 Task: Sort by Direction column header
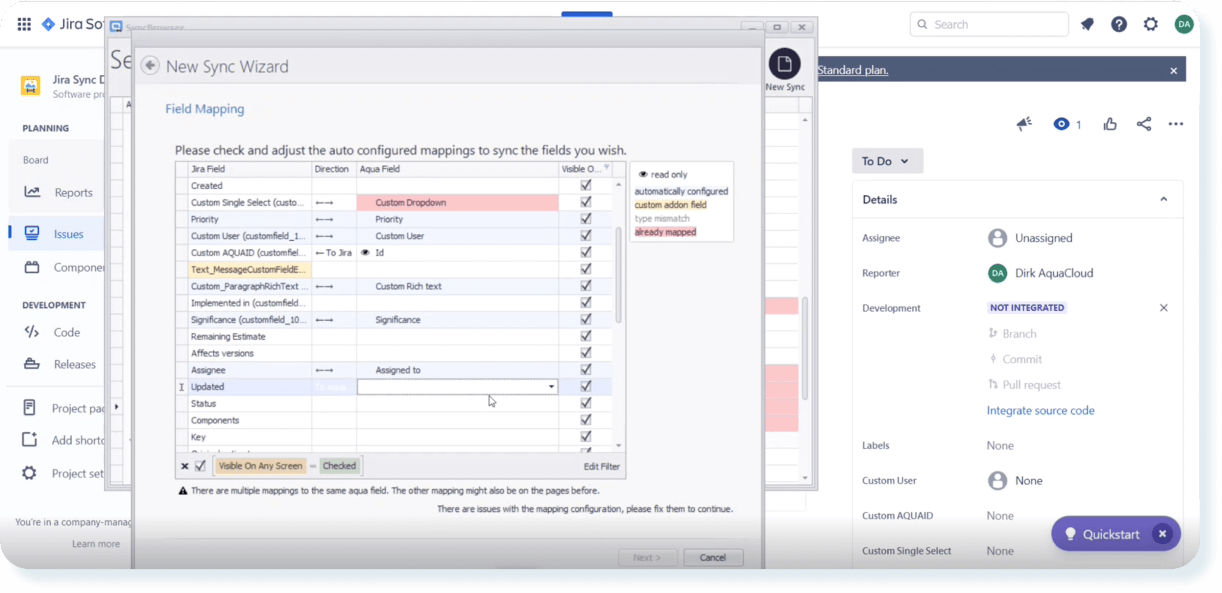(334, 169)
